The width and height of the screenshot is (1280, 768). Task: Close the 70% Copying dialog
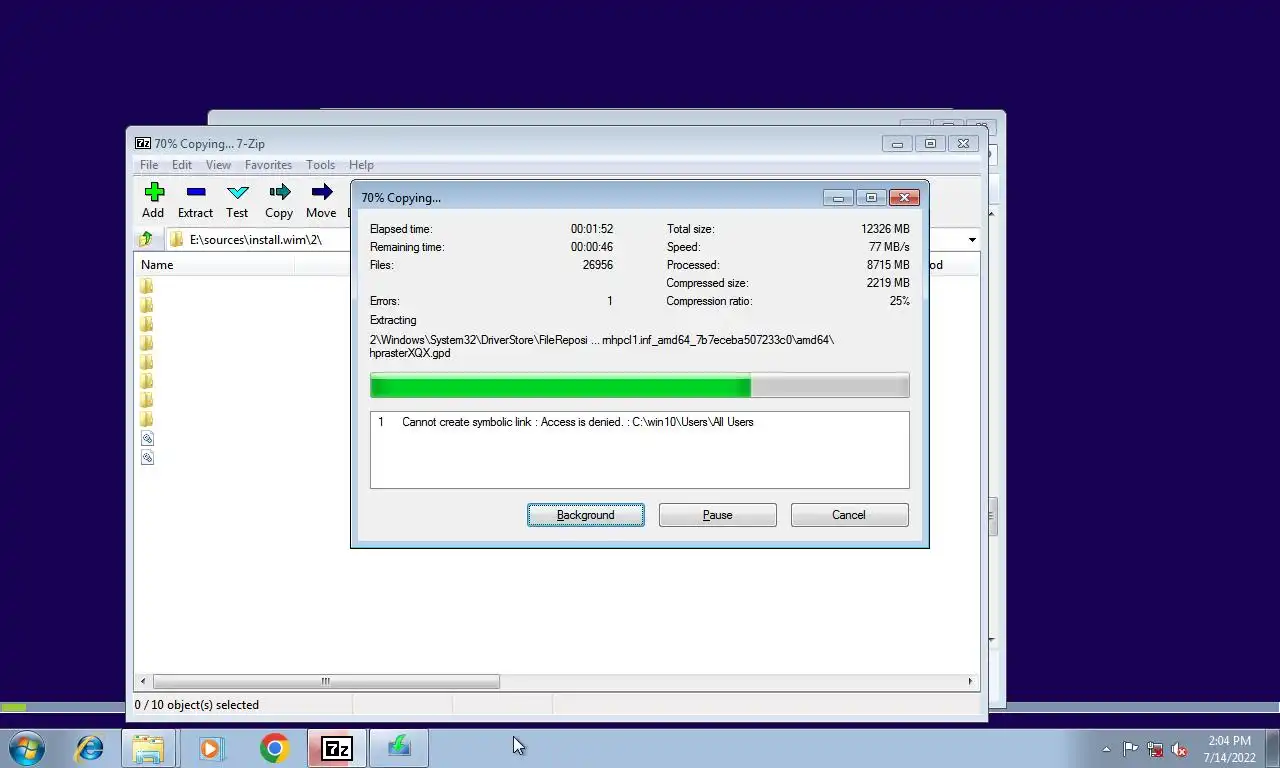904,198
